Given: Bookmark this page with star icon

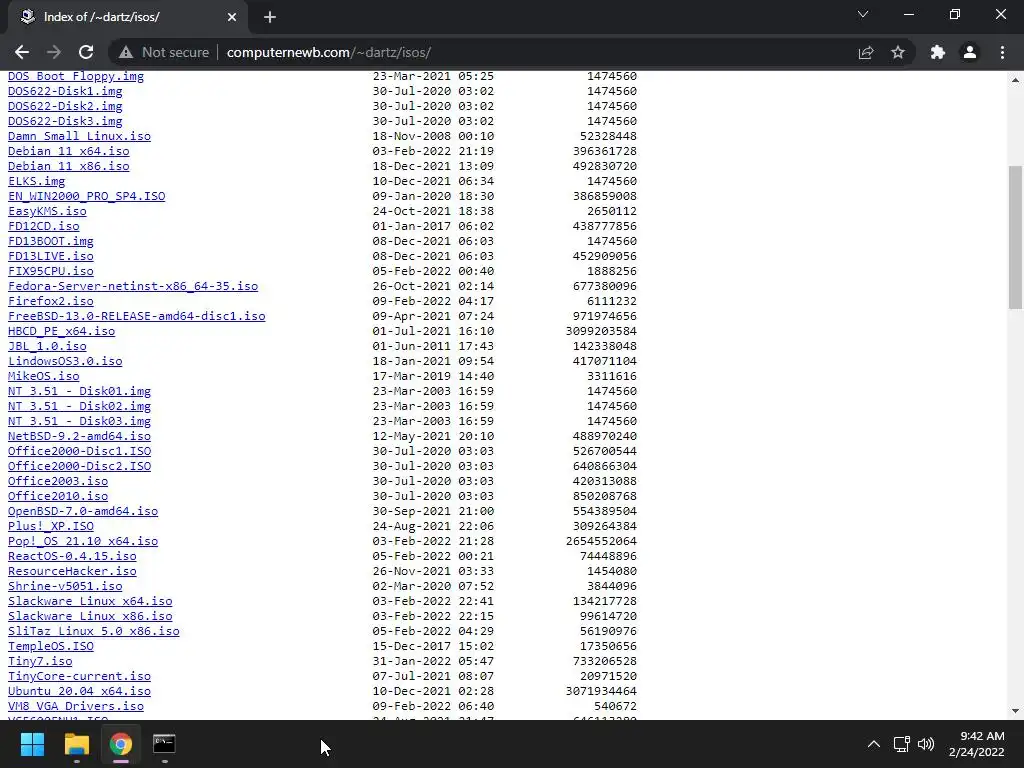Looking at the screenshot, I should [x=898, y=52].
